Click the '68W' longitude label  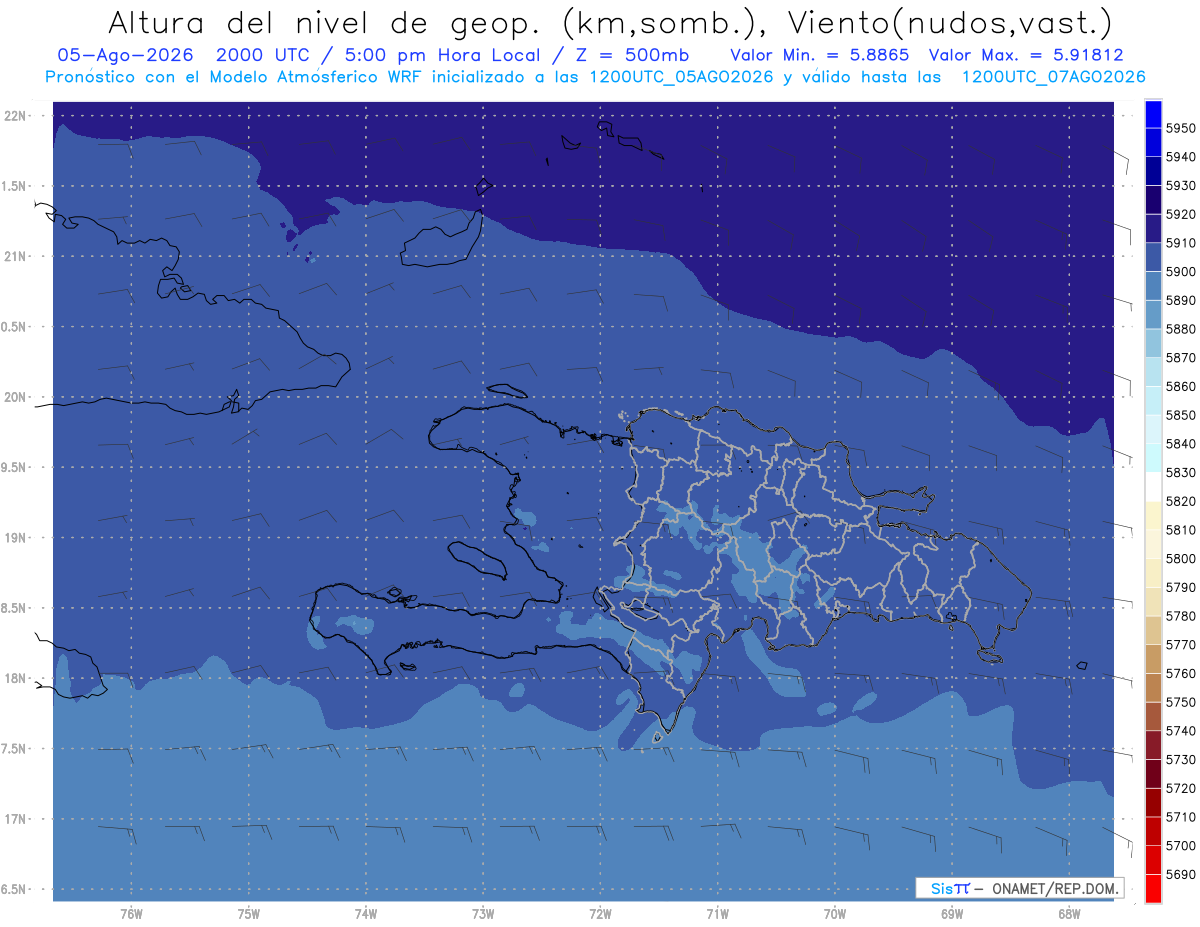[1068, 914]
